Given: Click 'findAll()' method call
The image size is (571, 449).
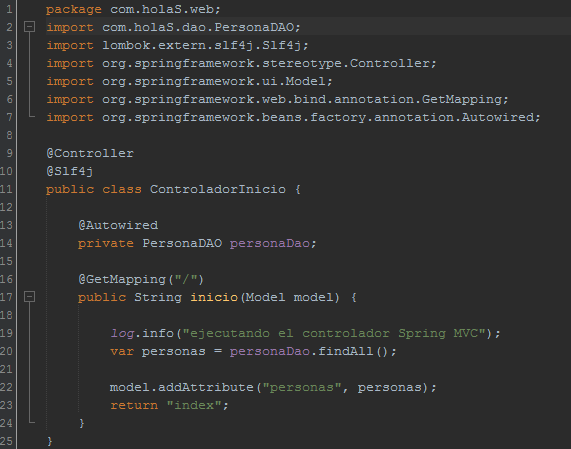Looking at the screenshot, I should [x=353, y=351].
